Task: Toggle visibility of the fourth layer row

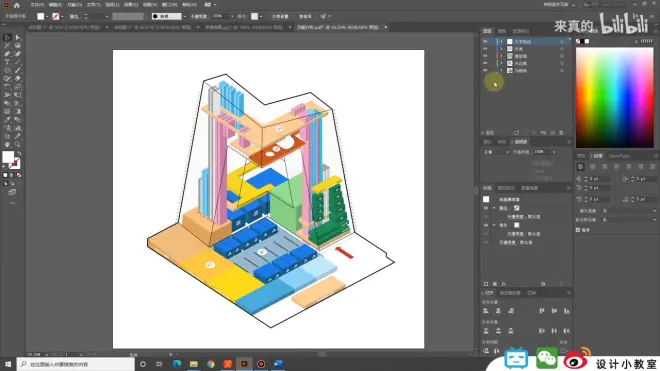Action: tap(485, 63)
